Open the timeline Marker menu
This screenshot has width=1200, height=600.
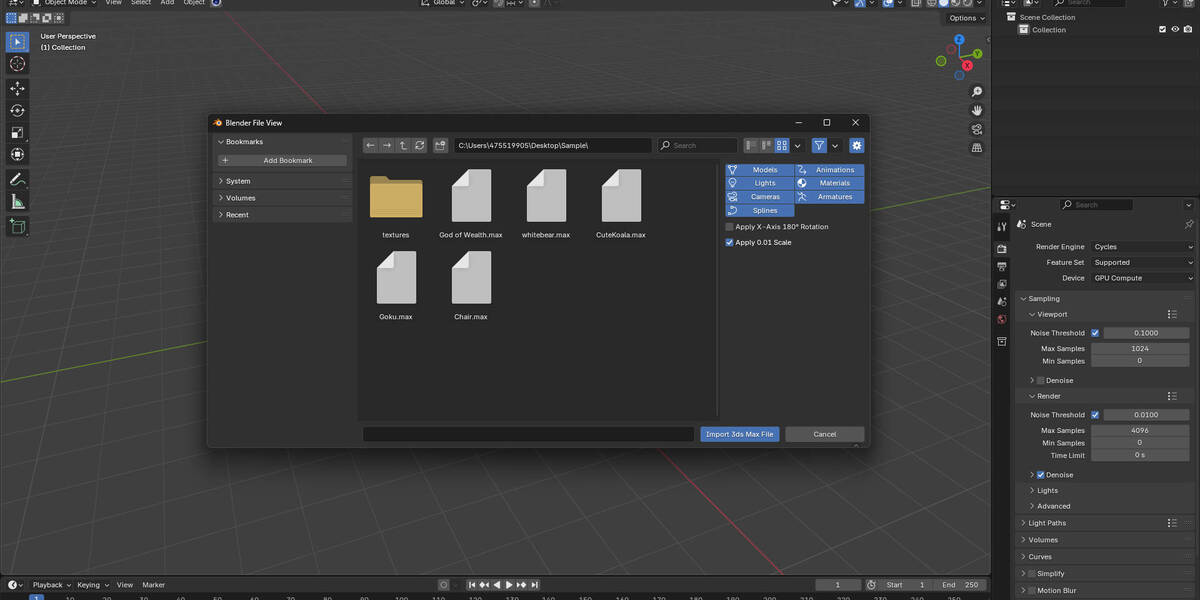(x=153, y=585)
